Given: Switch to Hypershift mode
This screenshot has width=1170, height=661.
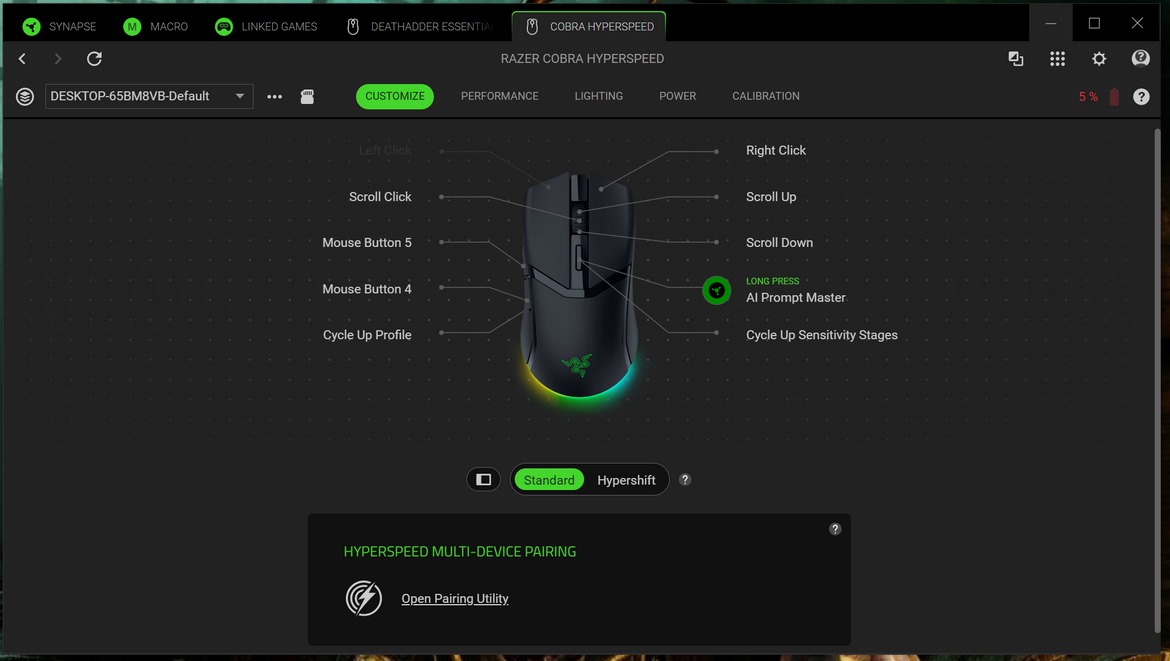Looking at the screenshot, I should pos(626,480).
